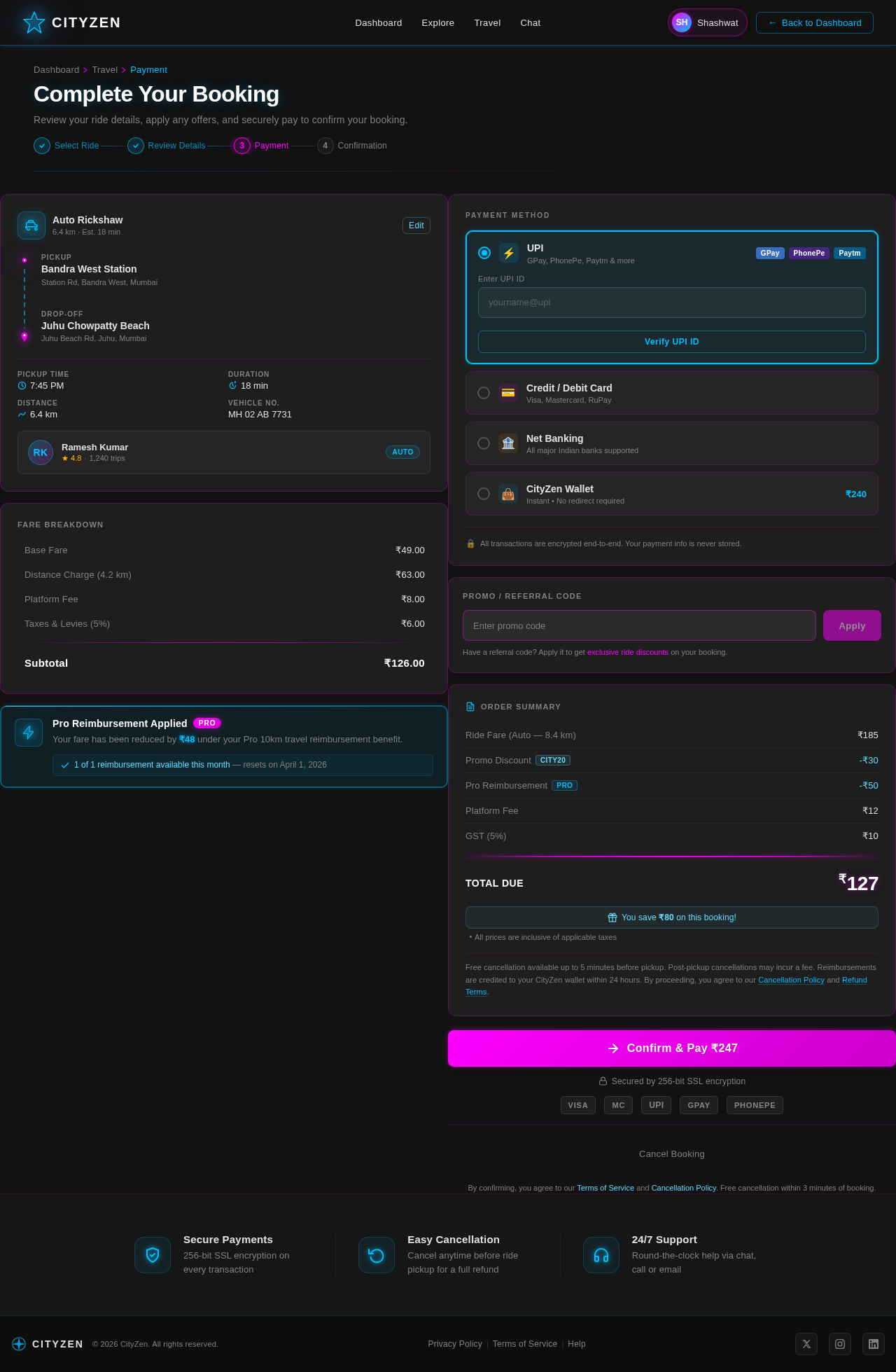Viewport: 896px width, 1372px height.
Task: Open Terms of Service link under Cancel Booking
Action: click(x=605, y=1188)
